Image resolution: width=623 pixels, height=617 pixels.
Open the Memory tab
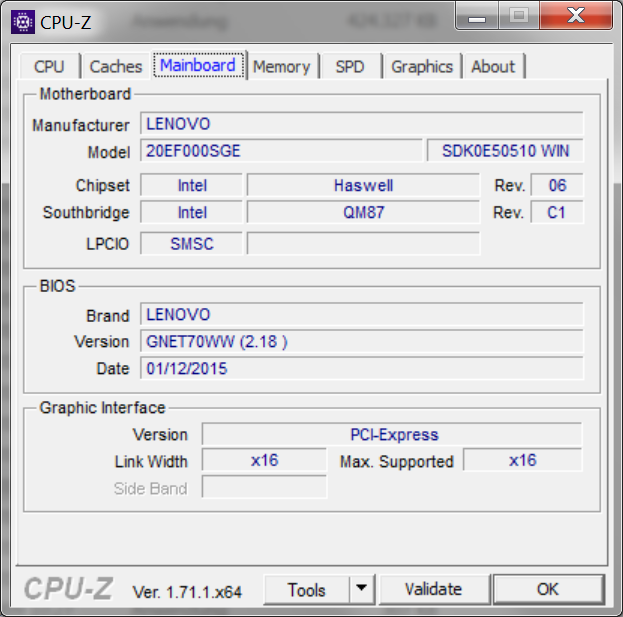click(282, 66)
